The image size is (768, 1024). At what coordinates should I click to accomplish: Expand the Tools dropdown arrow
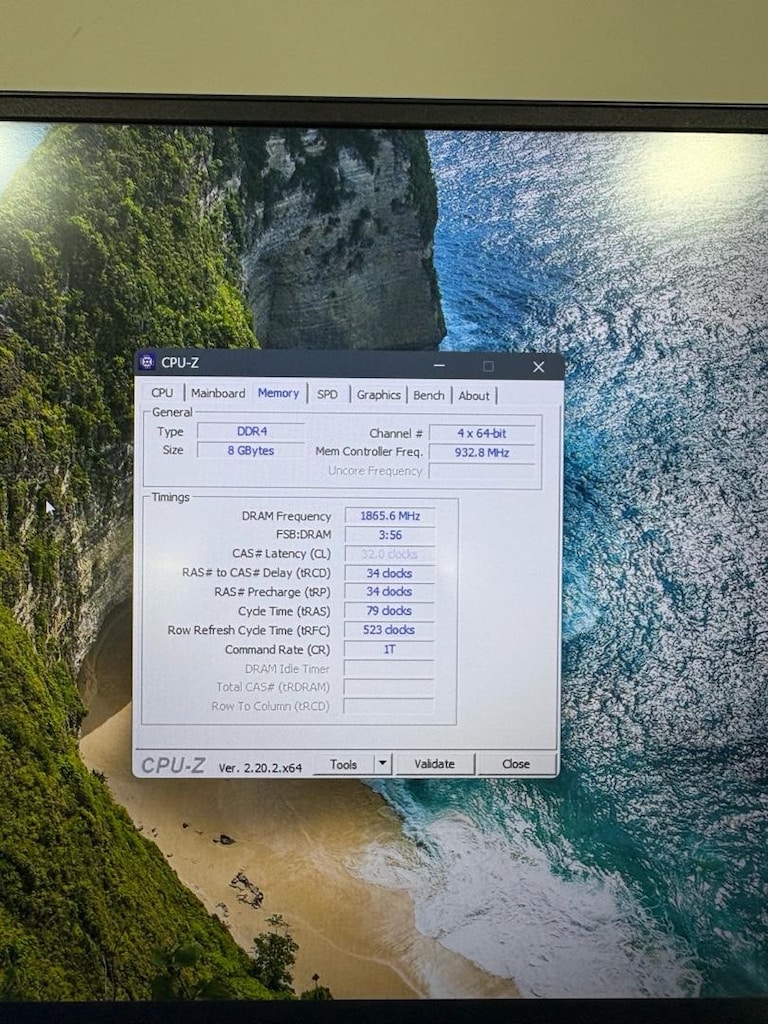pos(383,763)
